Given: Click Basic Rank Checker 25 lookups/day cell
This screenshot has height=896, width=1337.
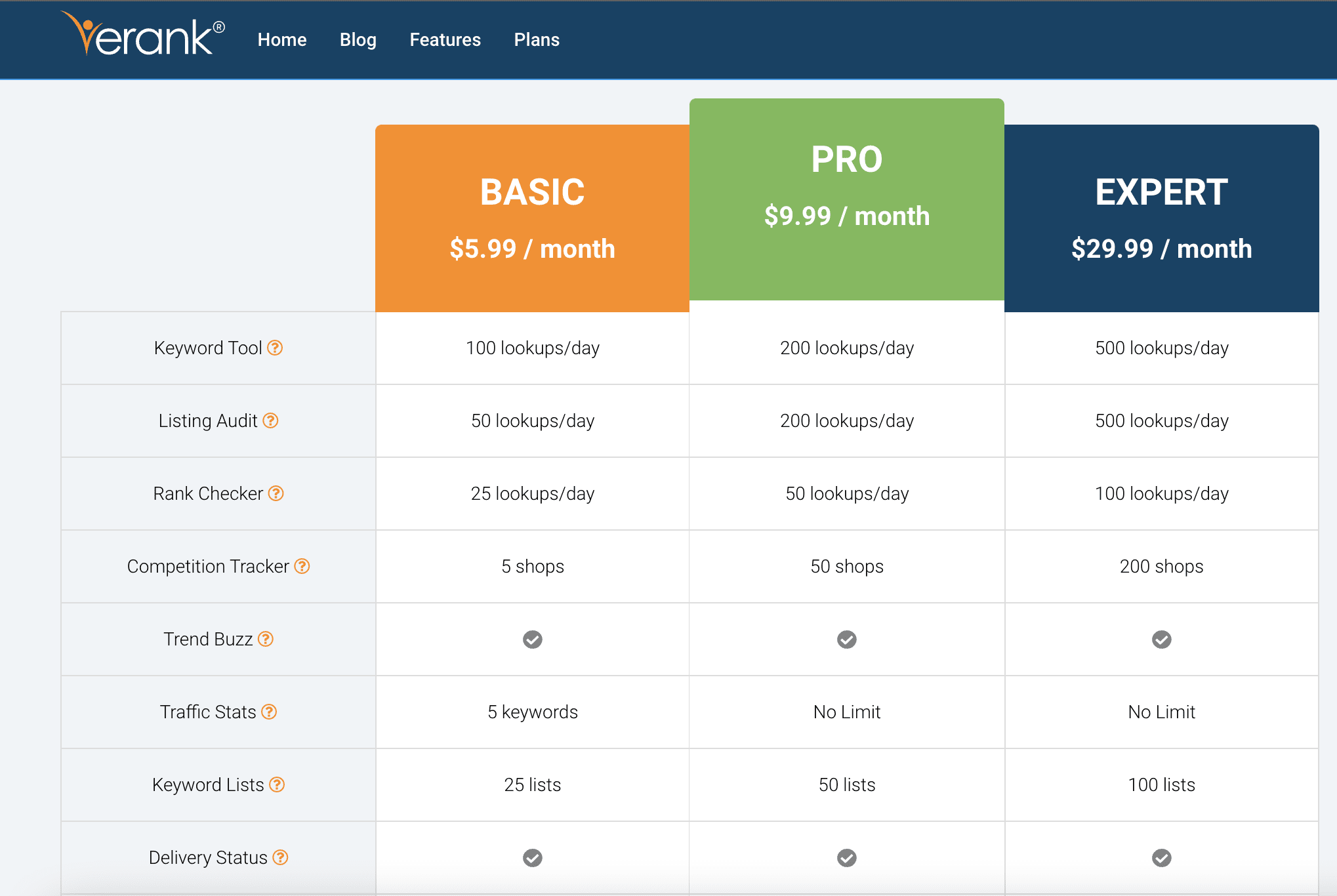Looking at the screenshot, I should [533, 493].
